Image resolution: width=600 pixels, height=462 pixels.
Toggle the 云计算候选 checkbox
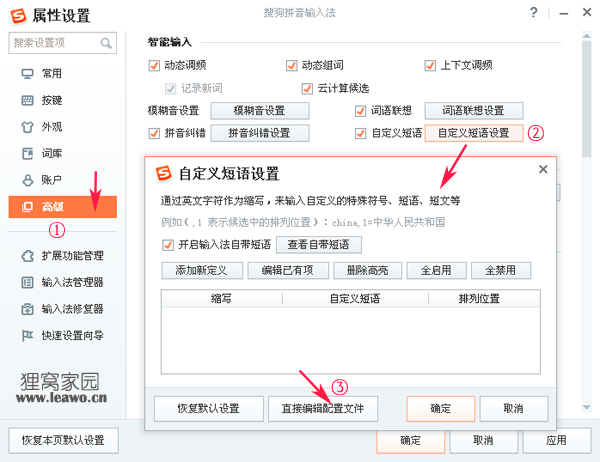(307, 88)
